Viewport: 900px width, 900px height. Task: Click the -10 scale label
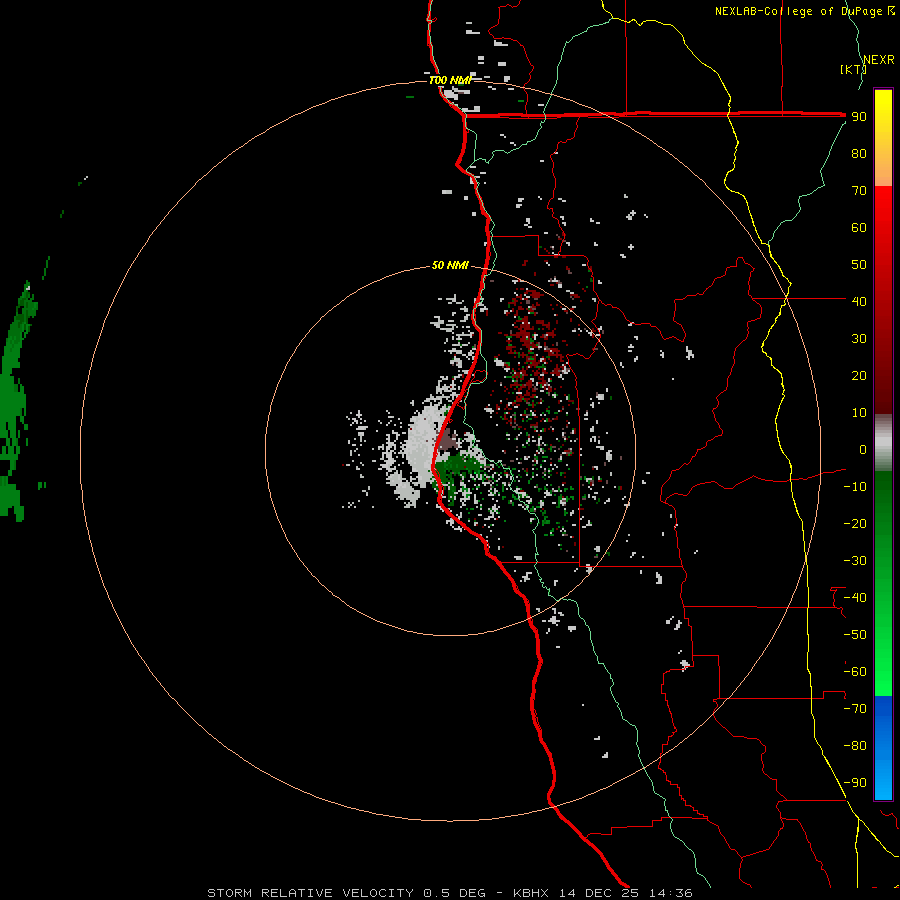tap(855, 487)
